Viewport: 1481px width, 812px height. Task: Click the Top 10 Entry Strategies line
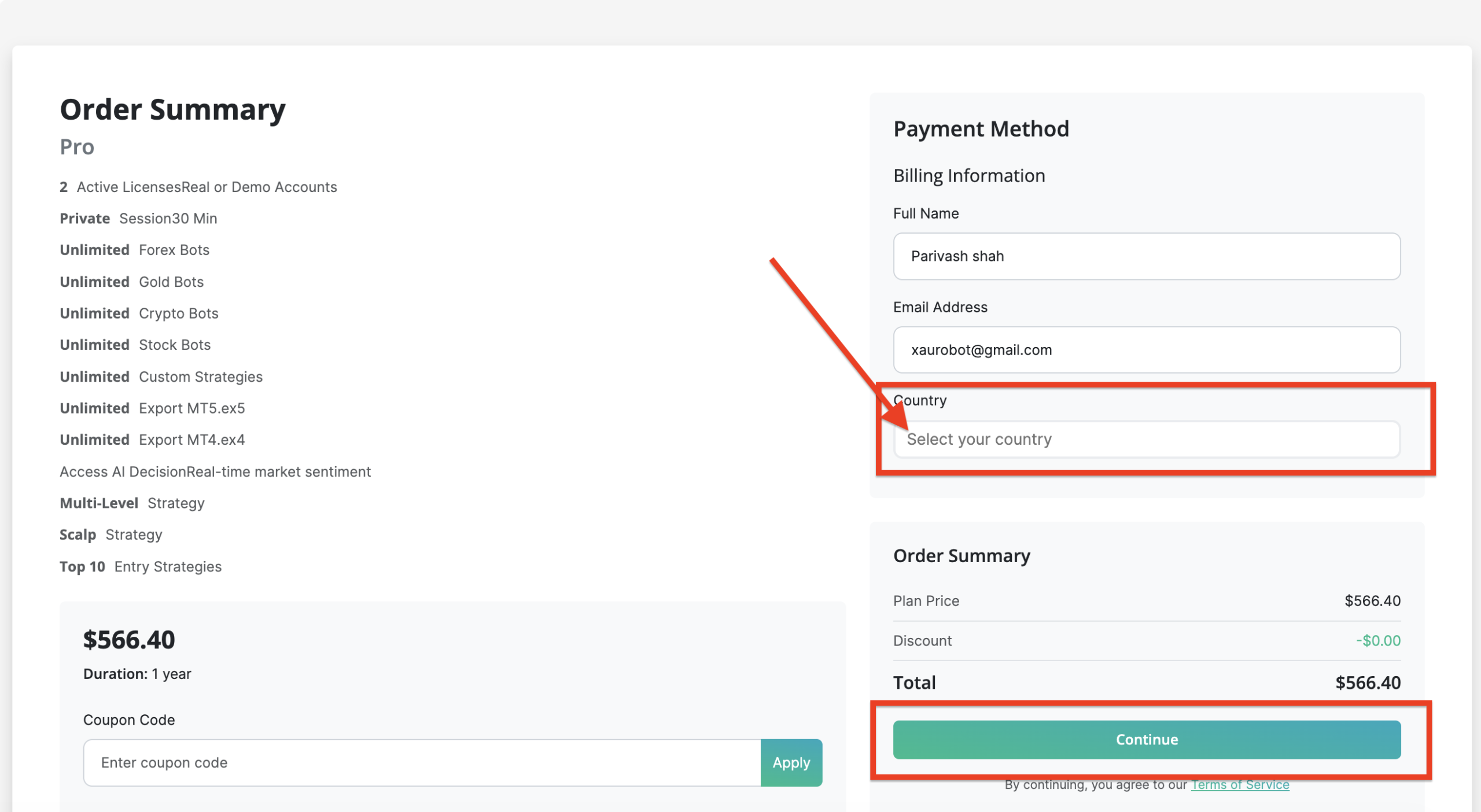(x=141, y=567)
